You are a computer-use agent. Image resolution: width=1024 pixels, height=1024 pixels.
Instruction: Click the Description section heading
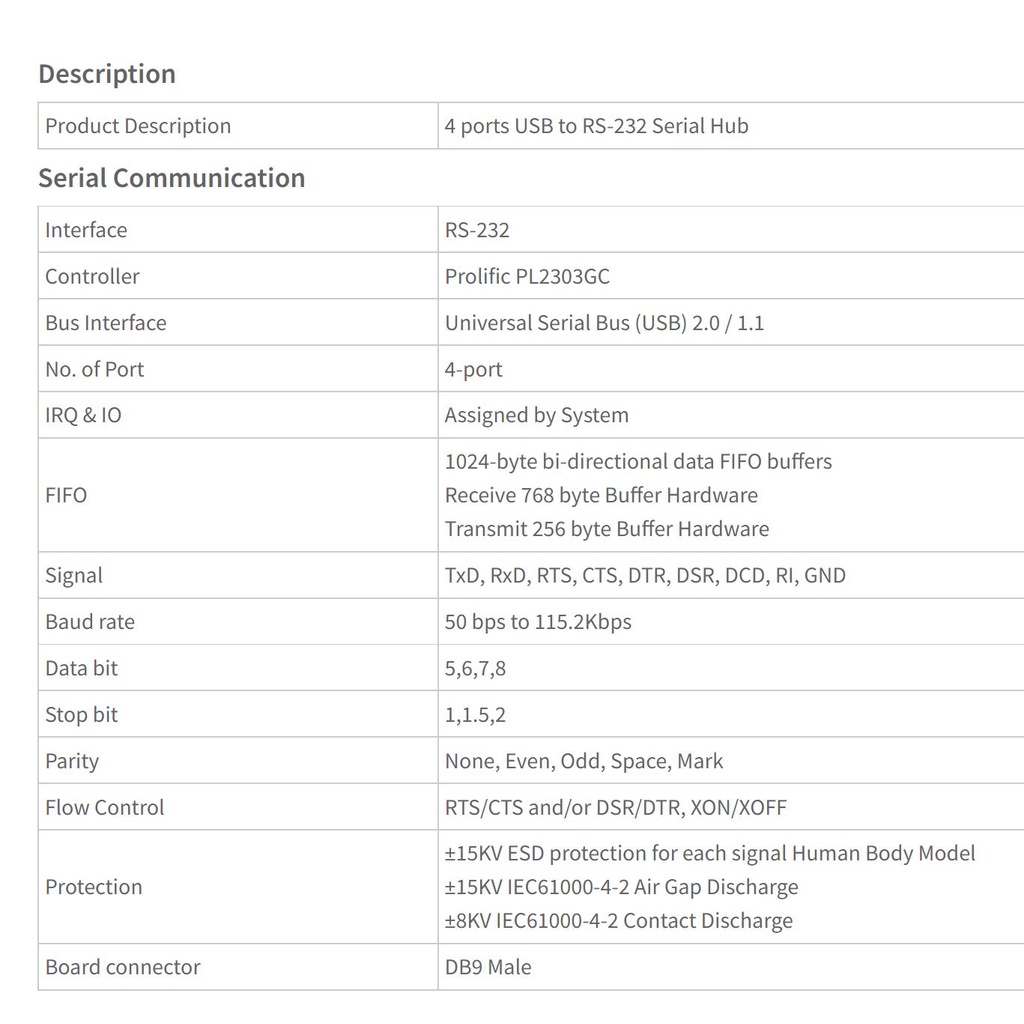coord(106,74)
